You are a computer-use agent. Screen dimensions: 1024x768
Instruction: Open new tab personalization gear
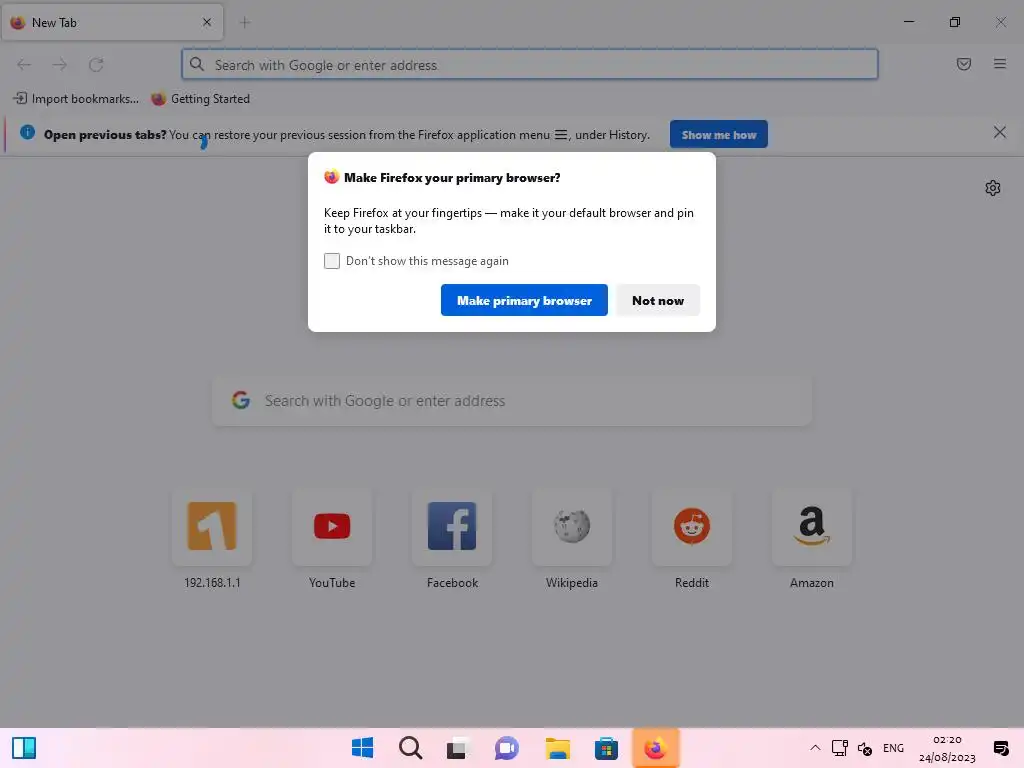[993, 188]
